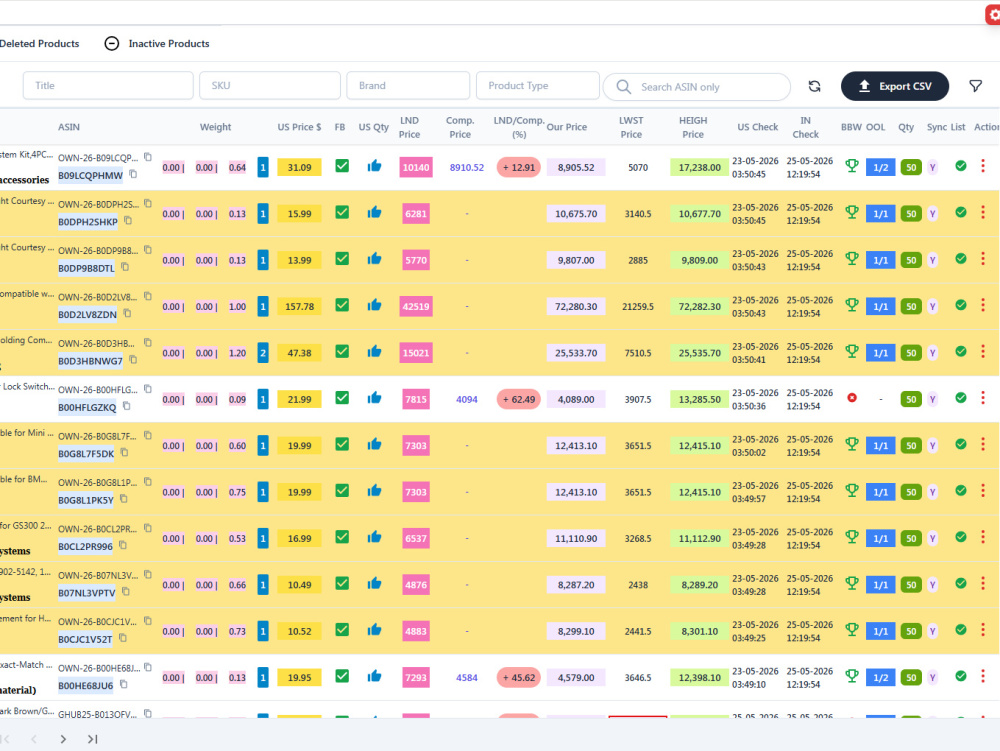Click thumbs-up icon in B00HE68JU6 row
1000x751 pixels.
(x=374, y=676)
